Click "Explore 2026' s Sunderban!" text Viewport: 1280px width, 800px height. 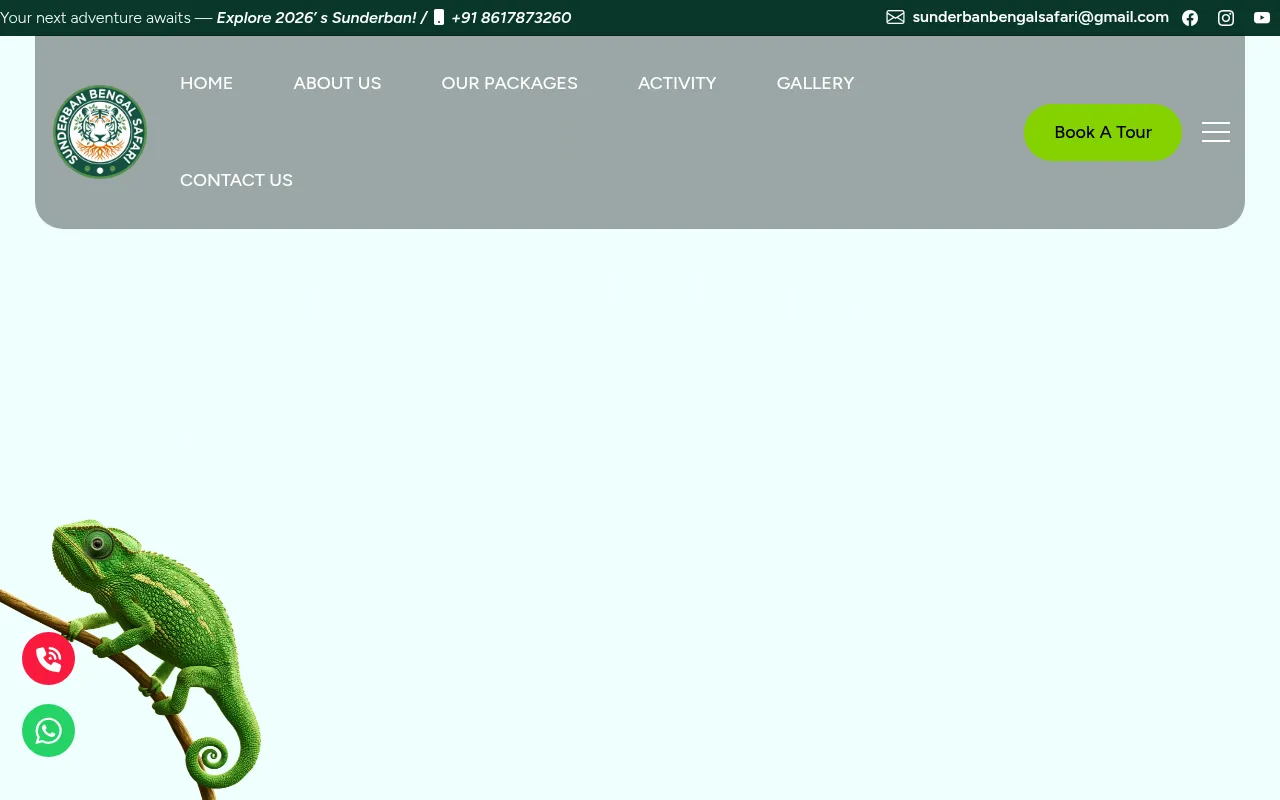[x=316, y=18]
